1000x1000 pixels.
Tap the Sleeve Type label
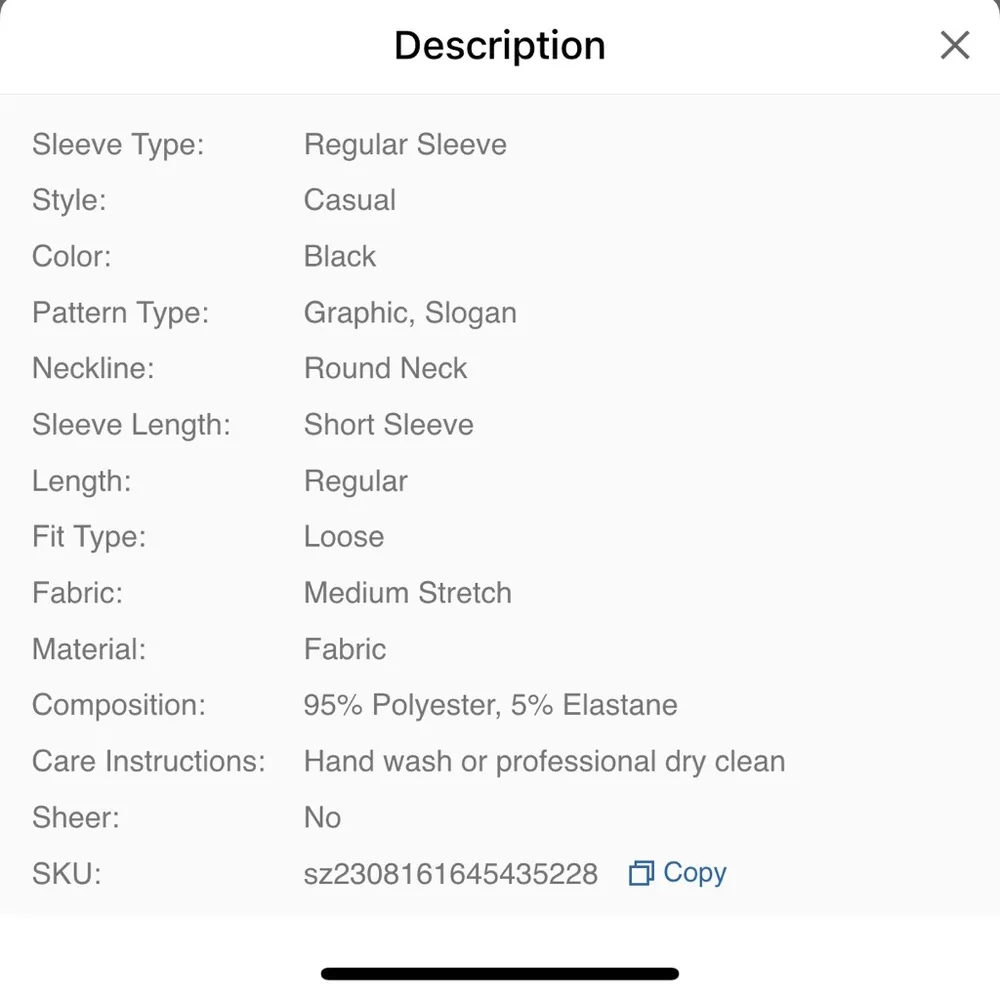point(118,145)
